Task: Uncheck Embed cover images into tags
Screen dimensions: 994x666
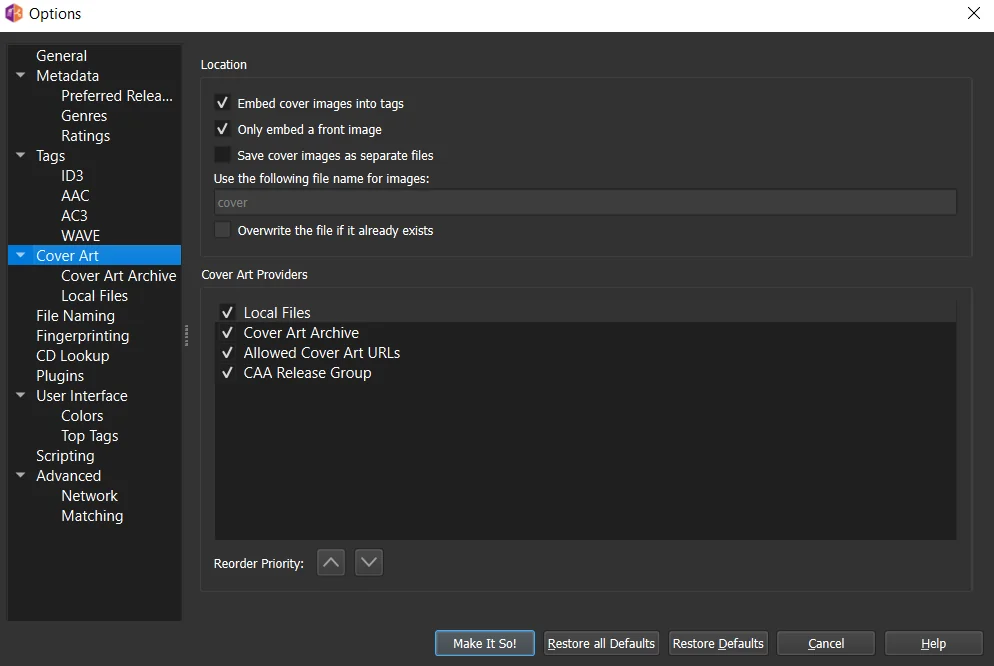Action: point(223,103)
